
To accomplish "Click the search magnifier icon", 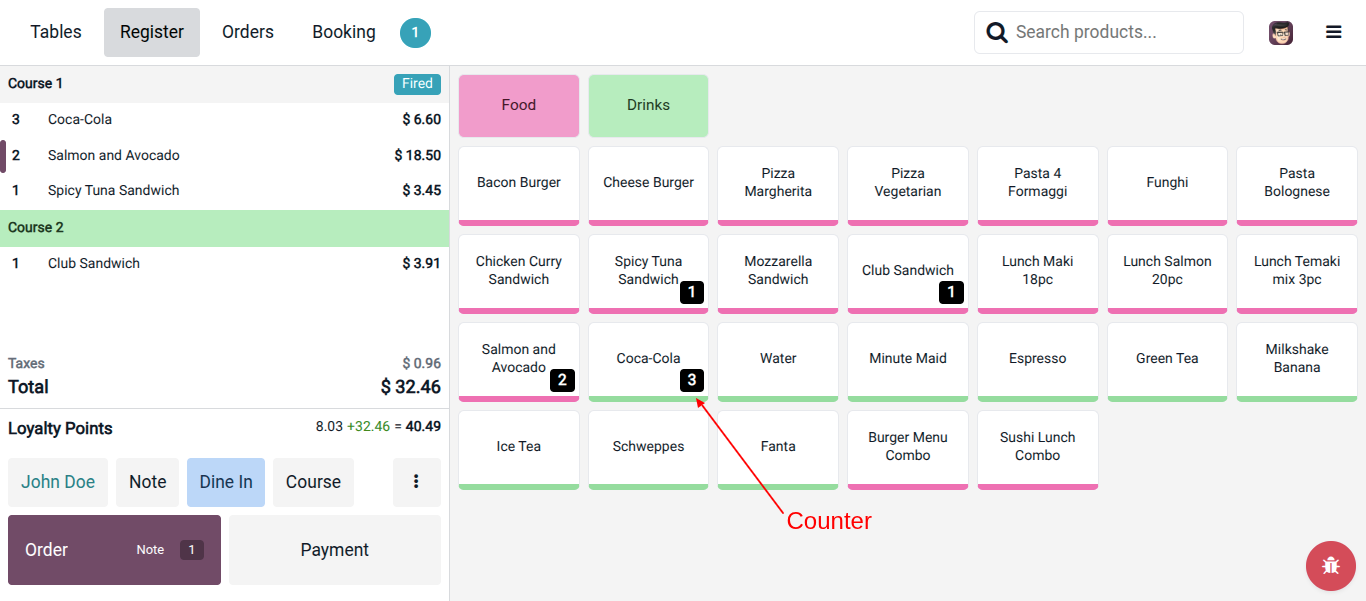I will [997, 33].
